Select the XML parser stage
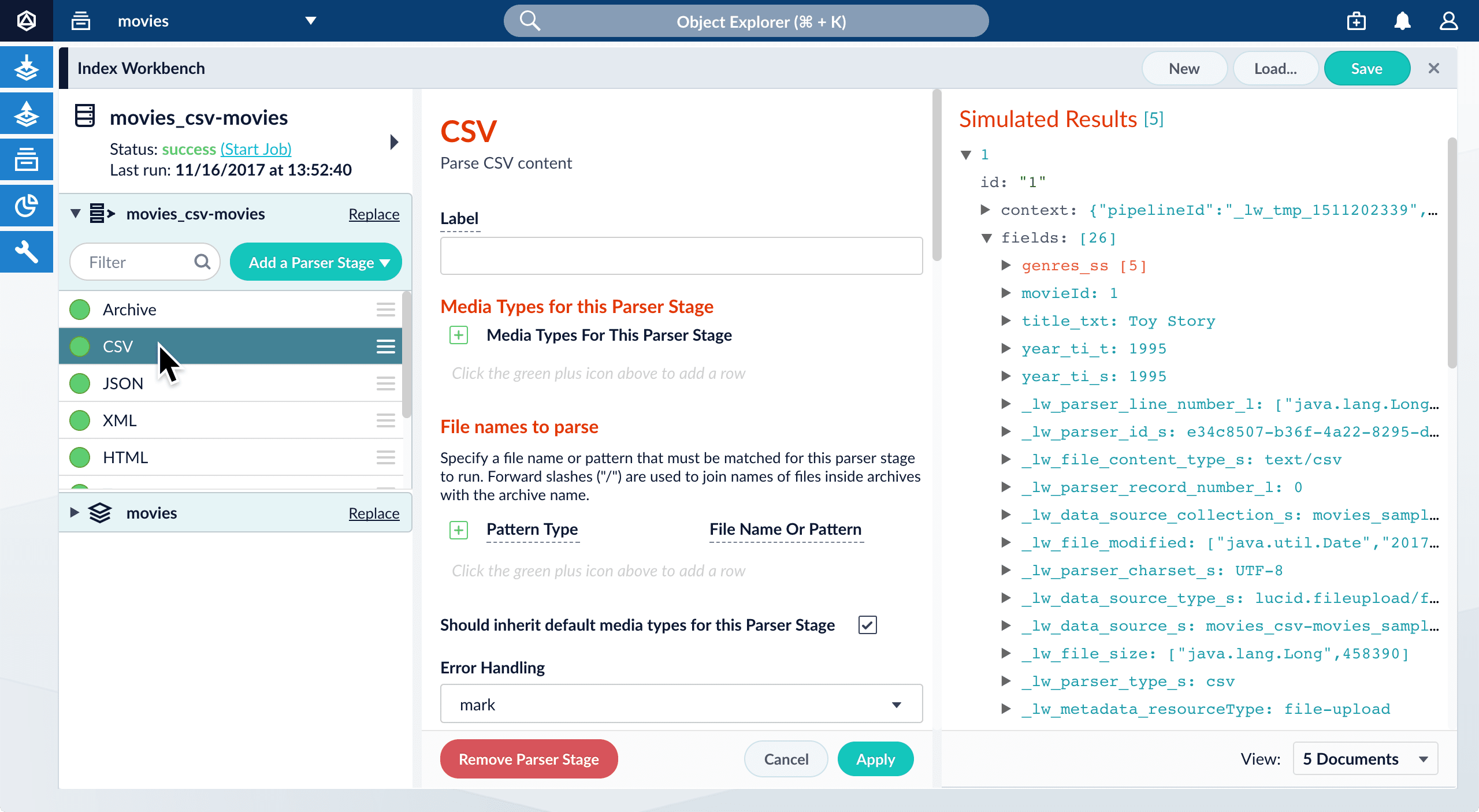 point(120,420)
